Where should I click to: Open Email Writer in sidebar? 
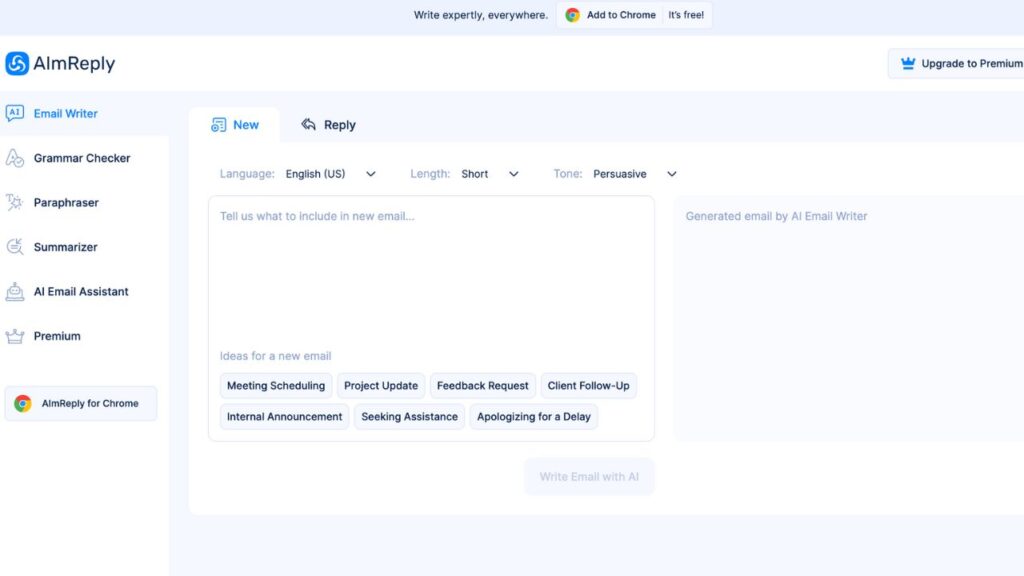84,114
